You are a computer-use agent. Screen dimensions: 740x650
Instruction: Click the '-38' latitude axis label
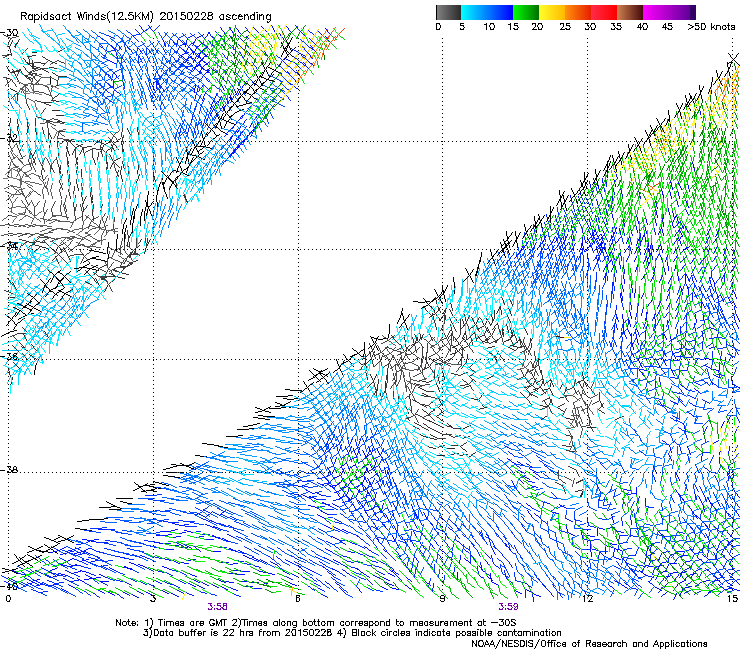coord(11,470)
